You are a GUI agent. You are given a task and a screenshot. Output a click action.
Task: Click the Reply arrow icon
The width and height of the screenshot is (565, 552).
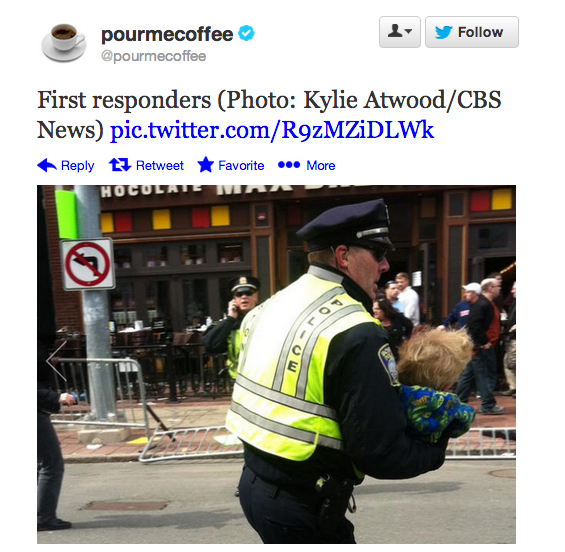[x=47, y=165]
